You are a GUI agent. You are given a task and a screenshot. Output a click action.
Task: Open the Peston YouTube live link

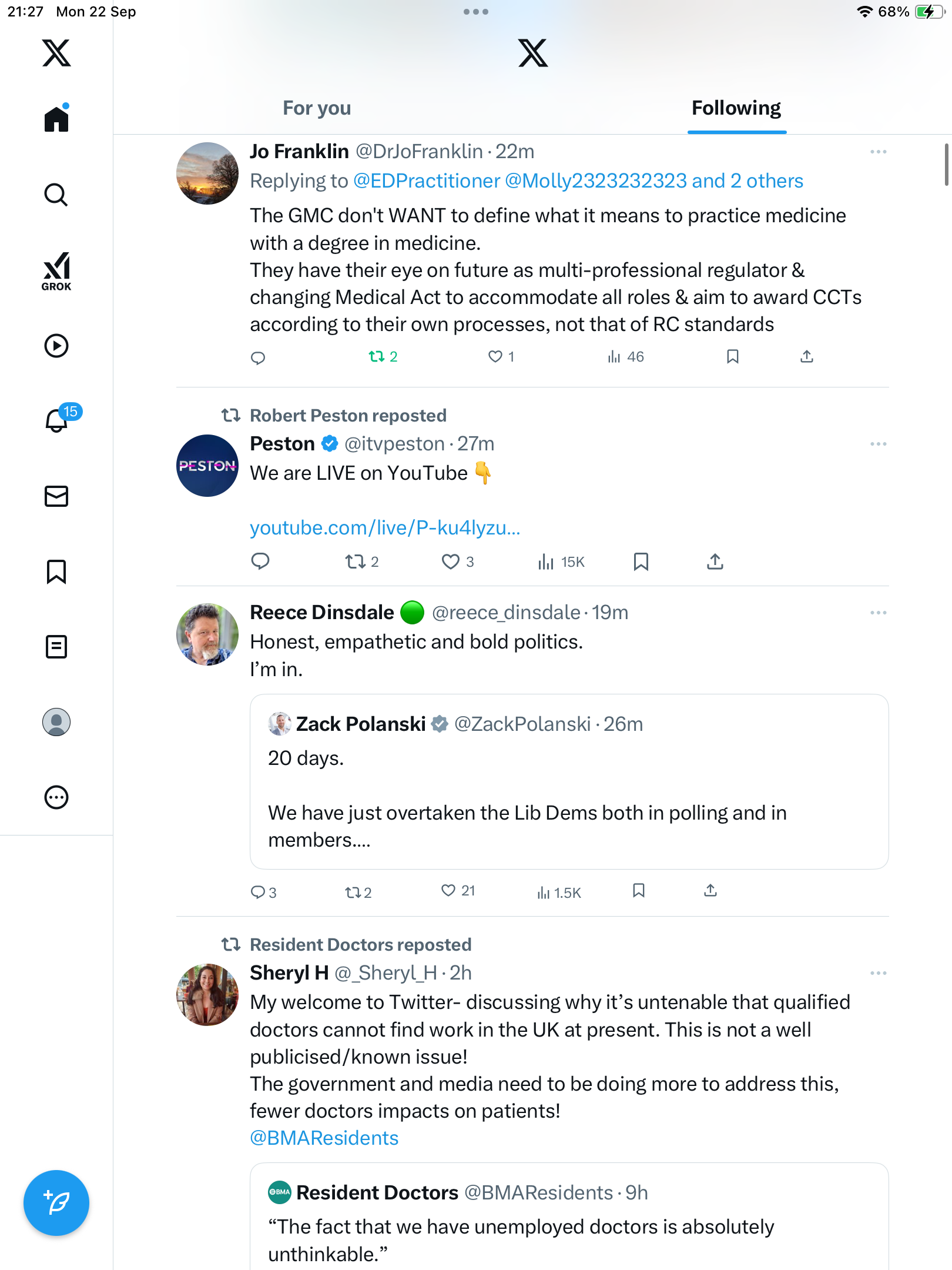[x=385, y=528]
